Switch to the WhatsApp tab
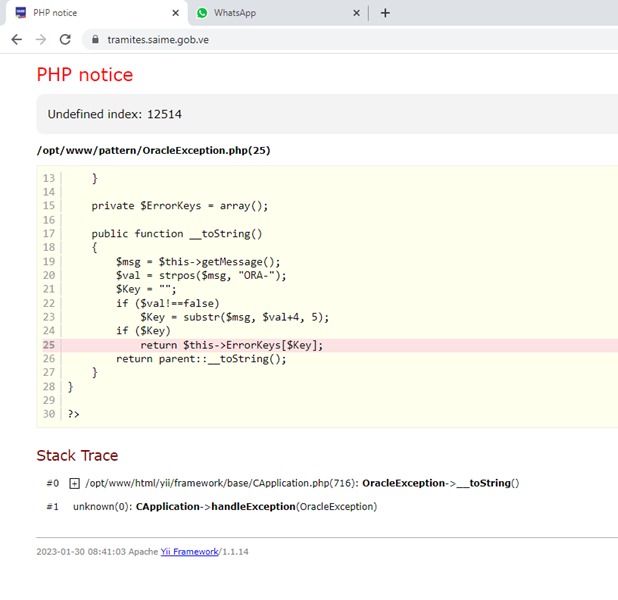This screenshot has width=618, height=600. coord(278,13)
